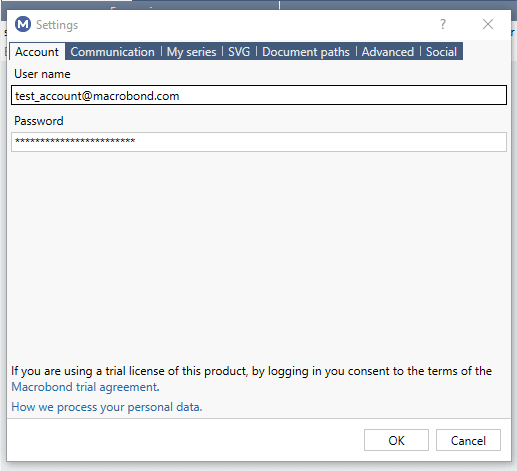Confirm settings with the OK button

pyautogui.click(x=396, y=440)
